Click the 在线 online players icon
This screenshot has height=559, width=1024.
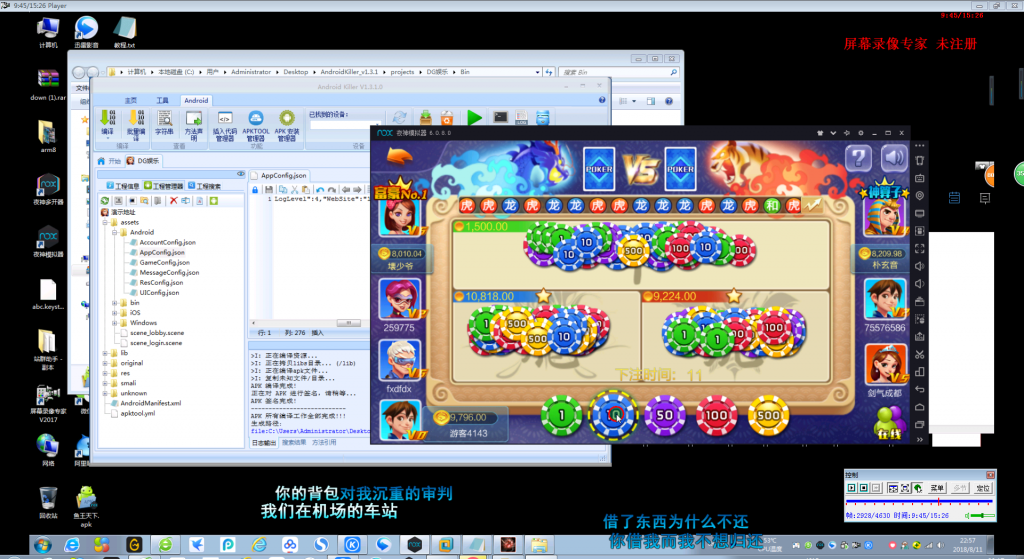[x=889, y=422]
